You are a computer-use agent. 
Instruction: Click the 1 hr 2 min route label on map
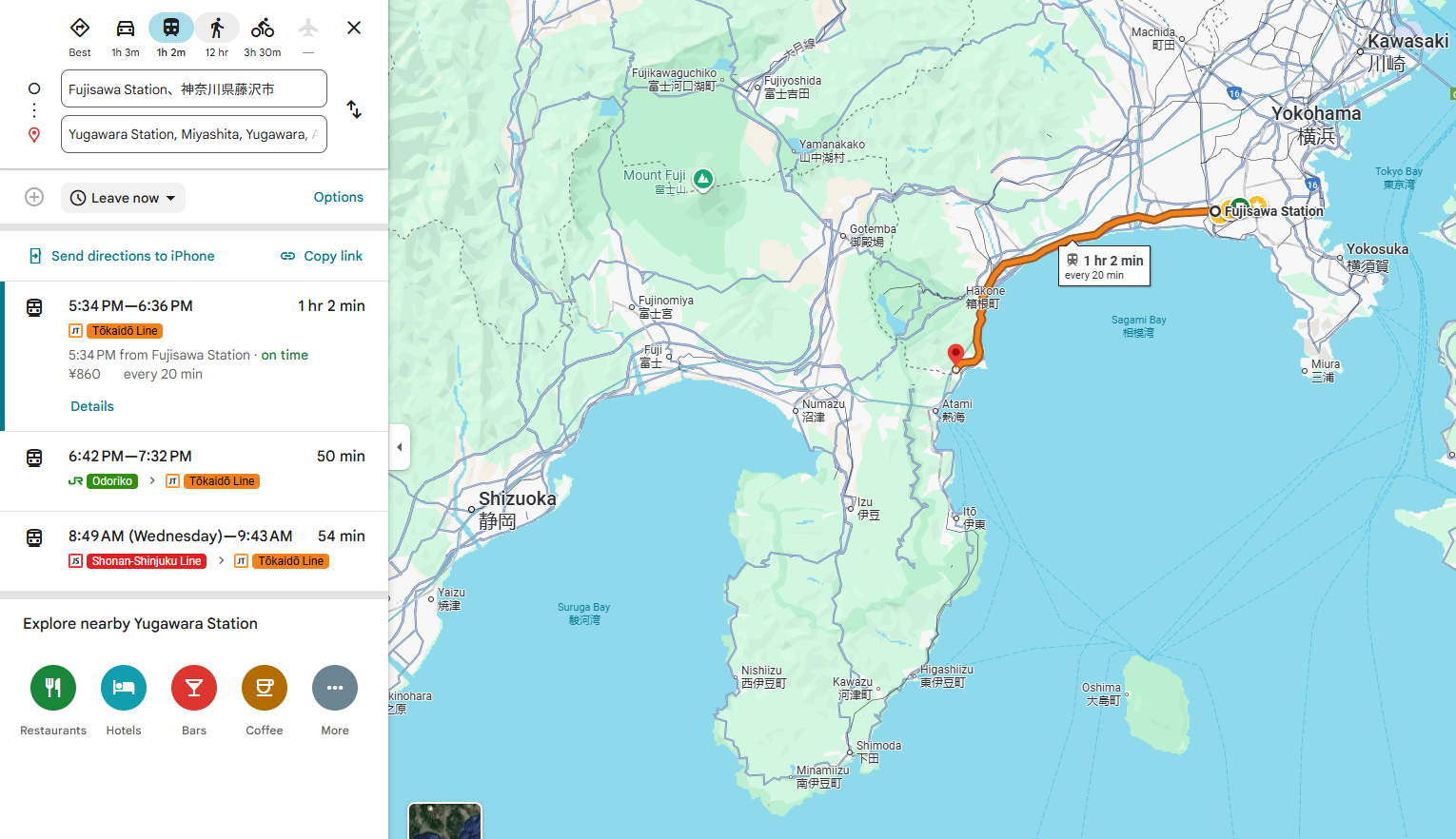pyautogui.click(x=1105, y=265)
